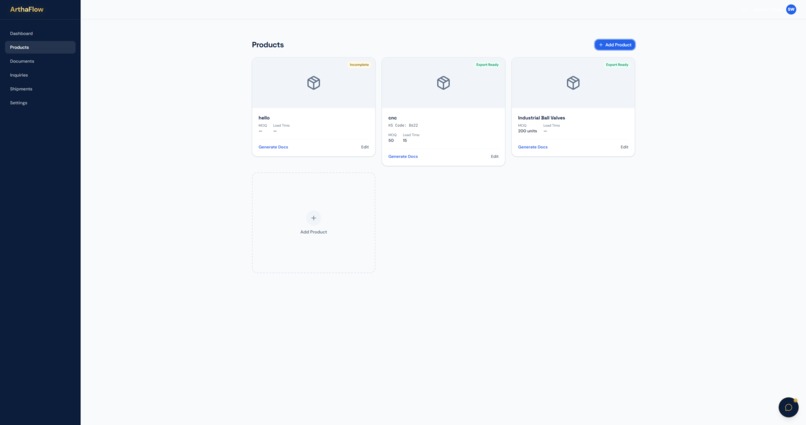The height and width of the screenshot is (425, 806).
Task: Go to Dashboard in sidebar
Action: 40,33
